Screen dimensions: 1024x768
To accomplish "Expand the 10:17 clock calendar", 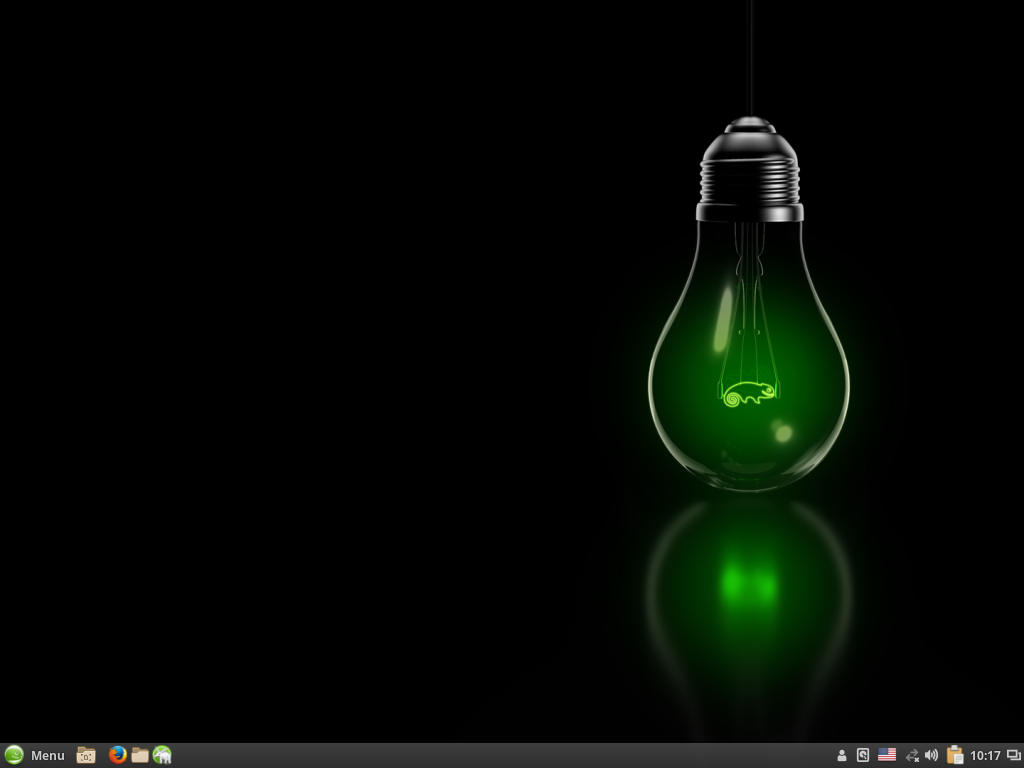I will point(985,756).
